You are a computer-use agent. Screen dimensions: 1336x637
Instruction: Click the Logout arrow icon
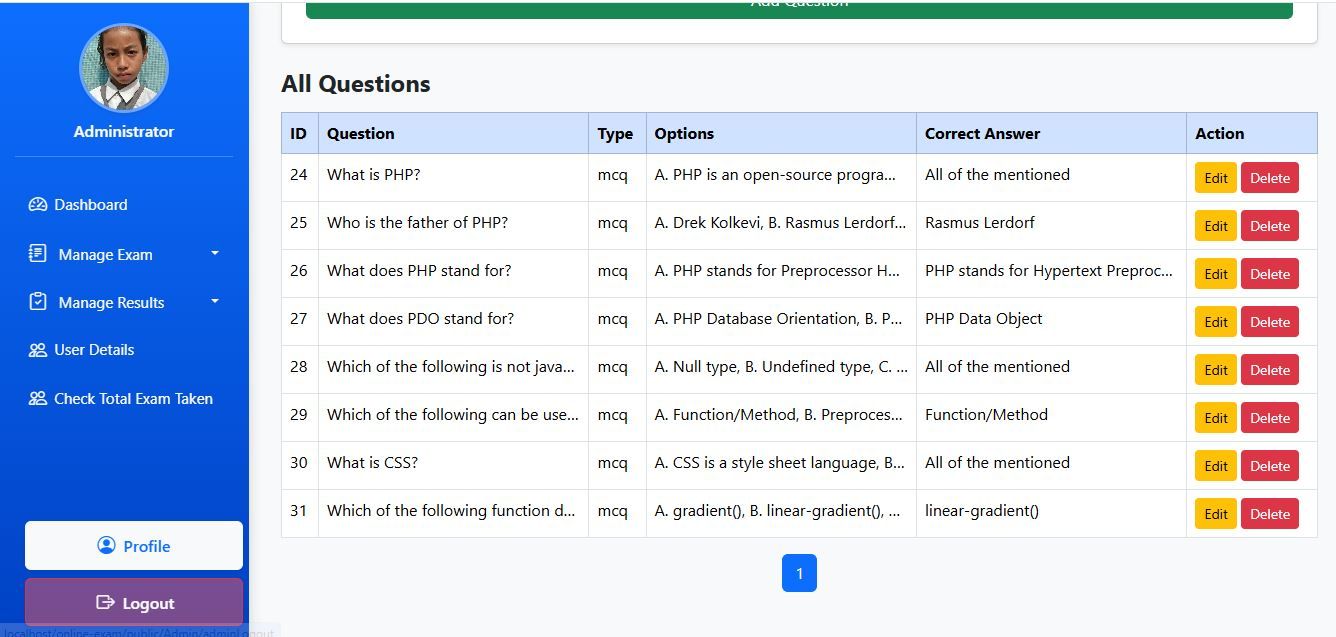point(105,602)
